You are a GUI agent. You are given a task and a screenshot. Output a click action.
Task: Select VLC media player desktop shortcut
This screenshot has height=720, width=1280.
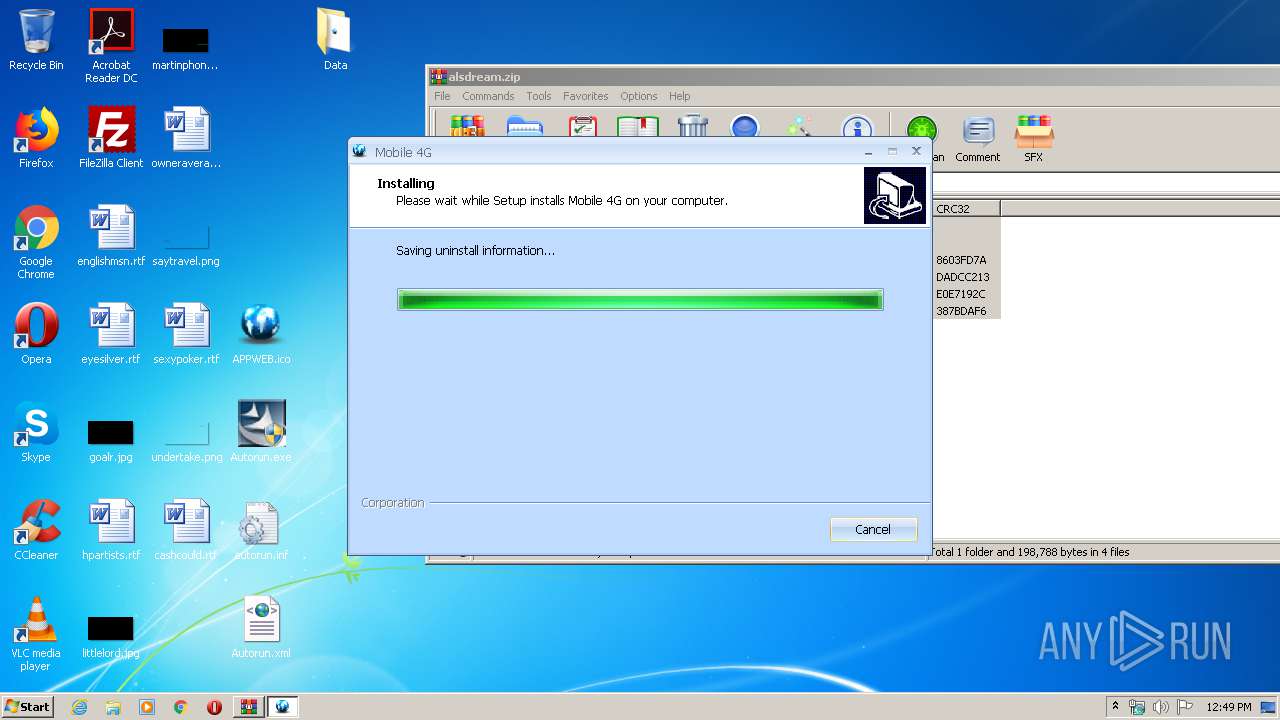[36, 634]
